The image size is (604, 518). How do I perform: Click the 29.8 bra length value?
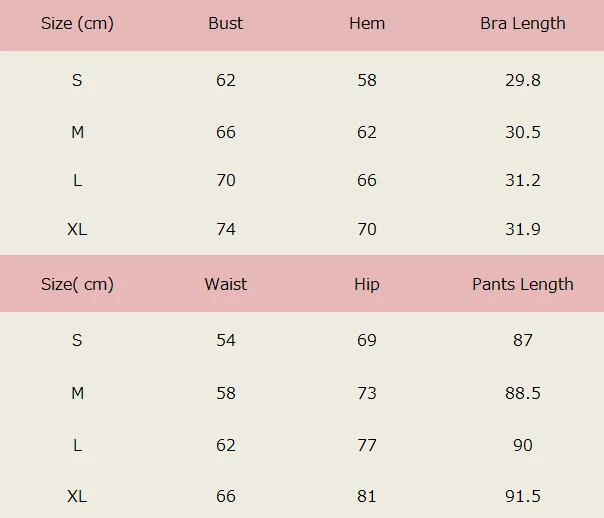coord(523,80)
